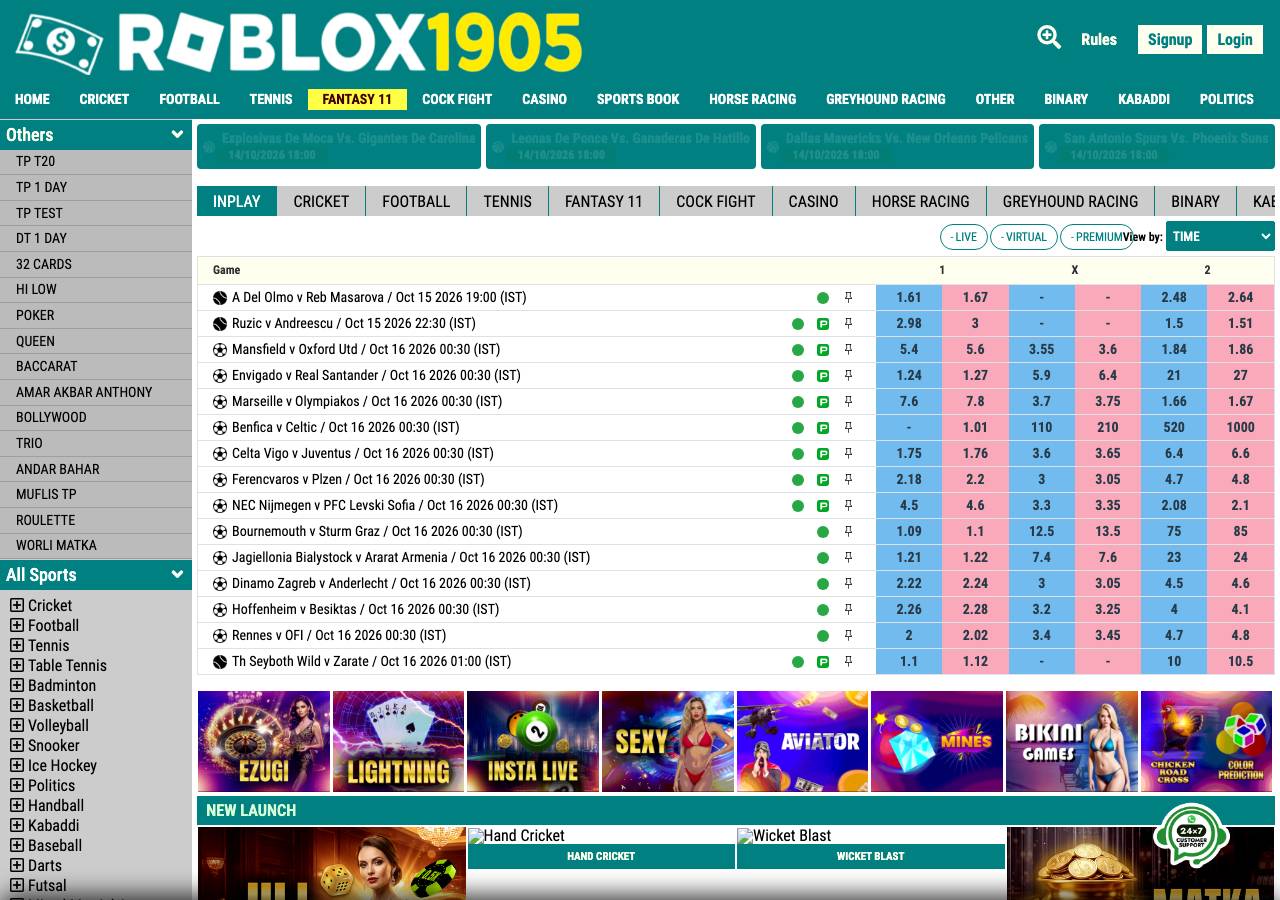
Task: Click the green live dot for Bournemouth v Sturm Graz
Action: point(823,532)
